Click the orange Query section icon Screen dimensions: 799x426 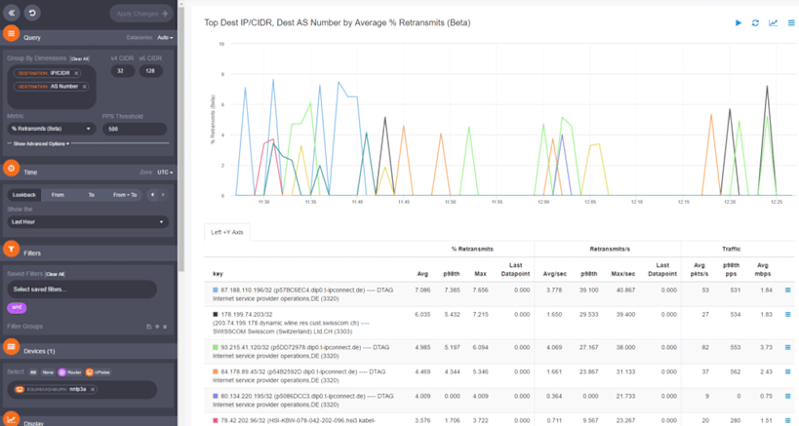coord(11,33)
